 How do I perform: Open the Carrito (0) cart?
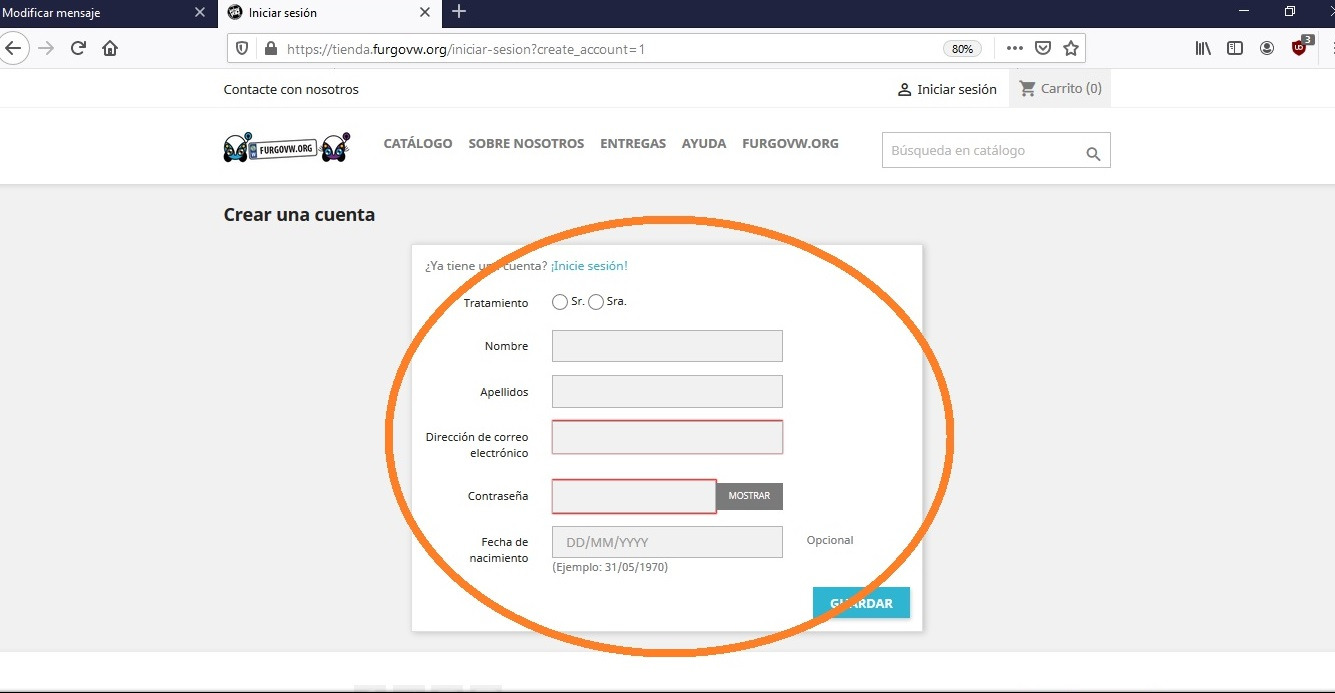click(x=1060, y=88)
